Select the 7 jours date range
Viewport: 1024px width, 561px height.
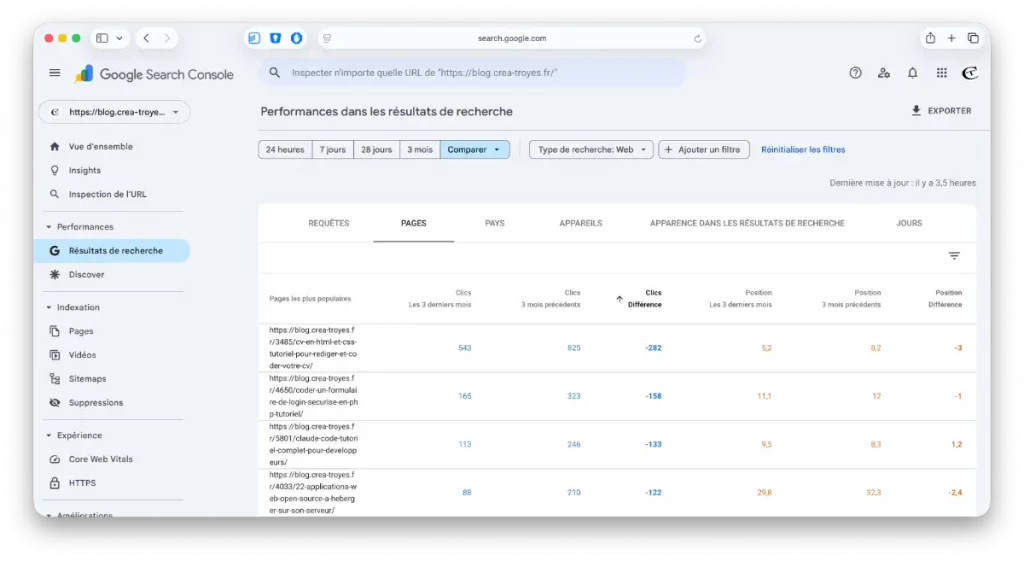335,150
